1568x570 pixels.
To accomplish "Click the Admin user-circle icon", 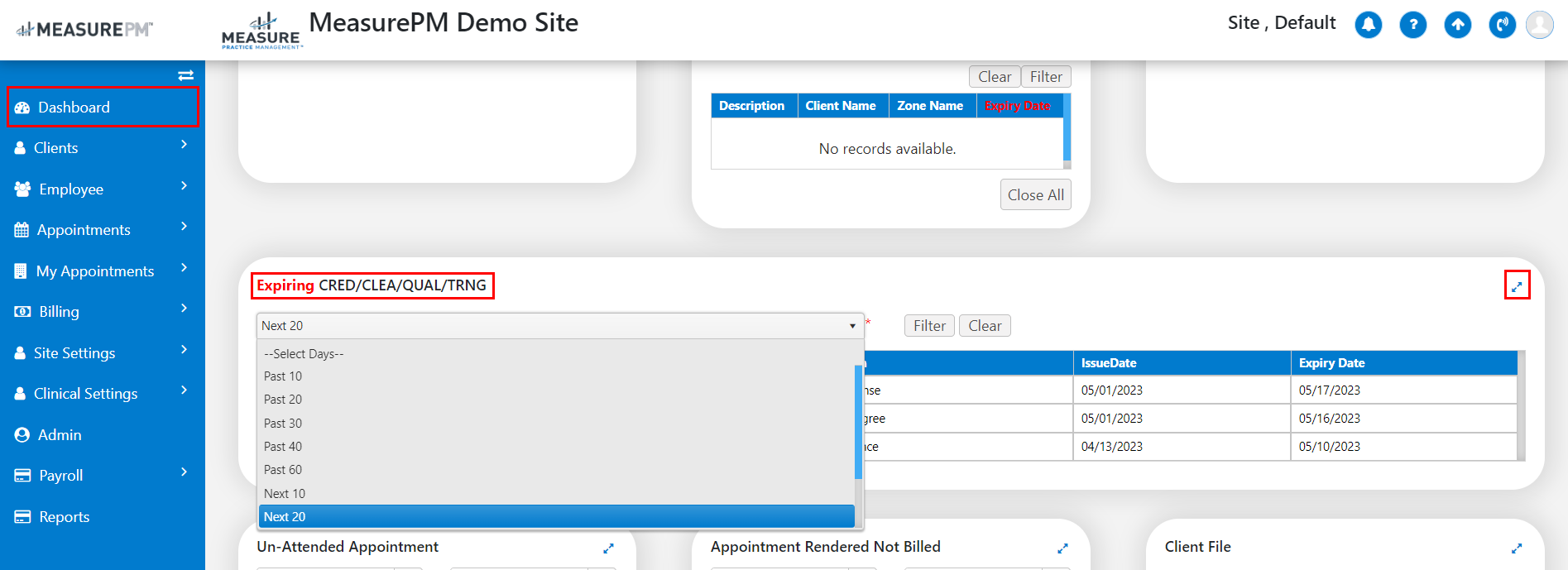I will (x=22, y=435).
